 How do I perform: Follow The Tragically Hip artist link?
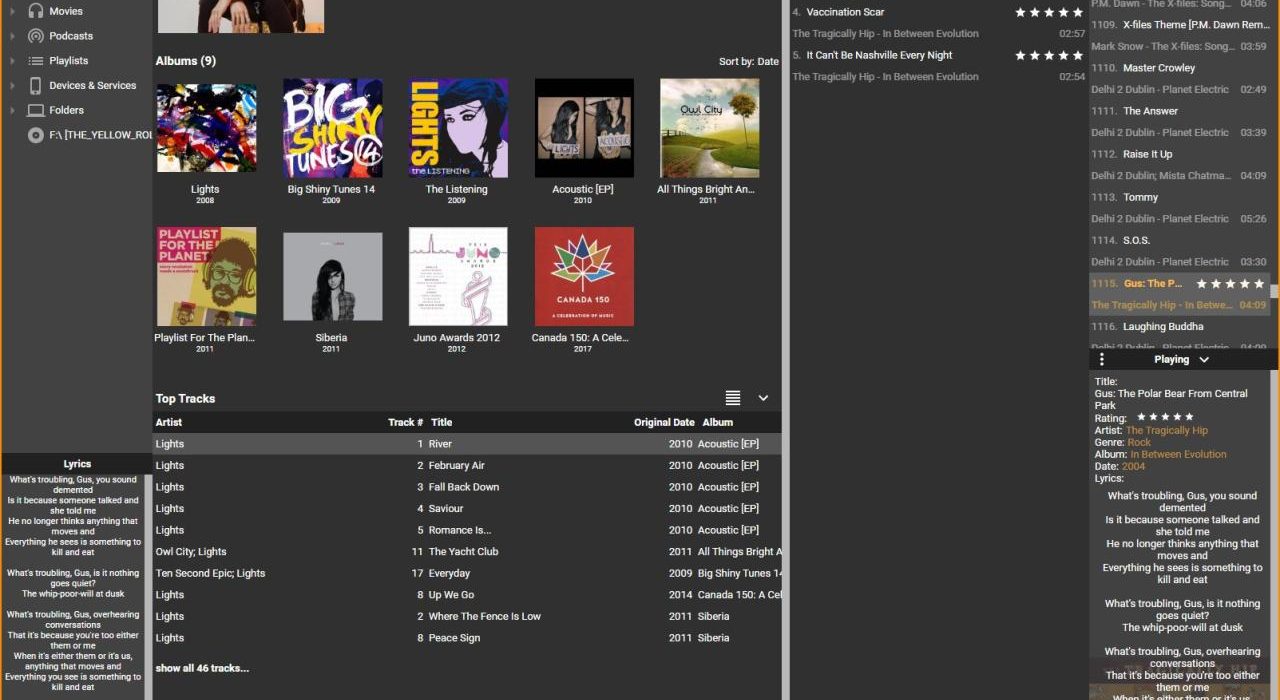pos(1167,430)
